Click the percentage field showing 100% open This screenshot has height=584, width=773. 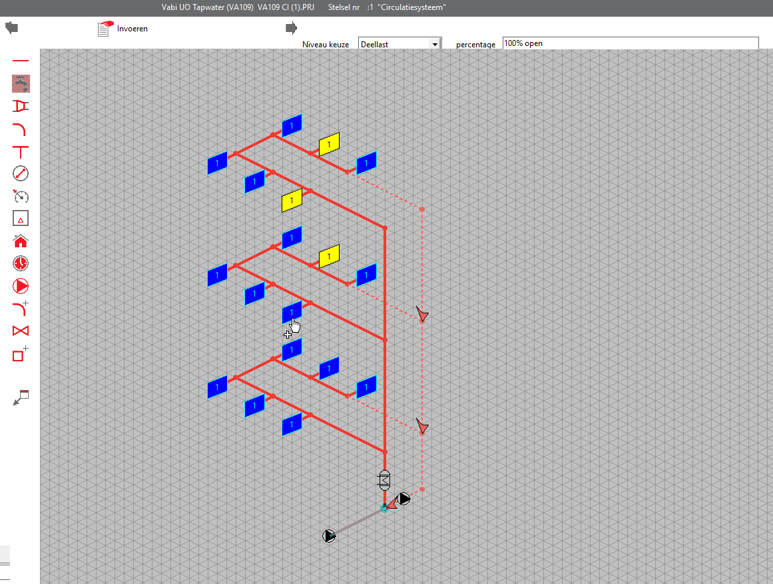point(630,43)
